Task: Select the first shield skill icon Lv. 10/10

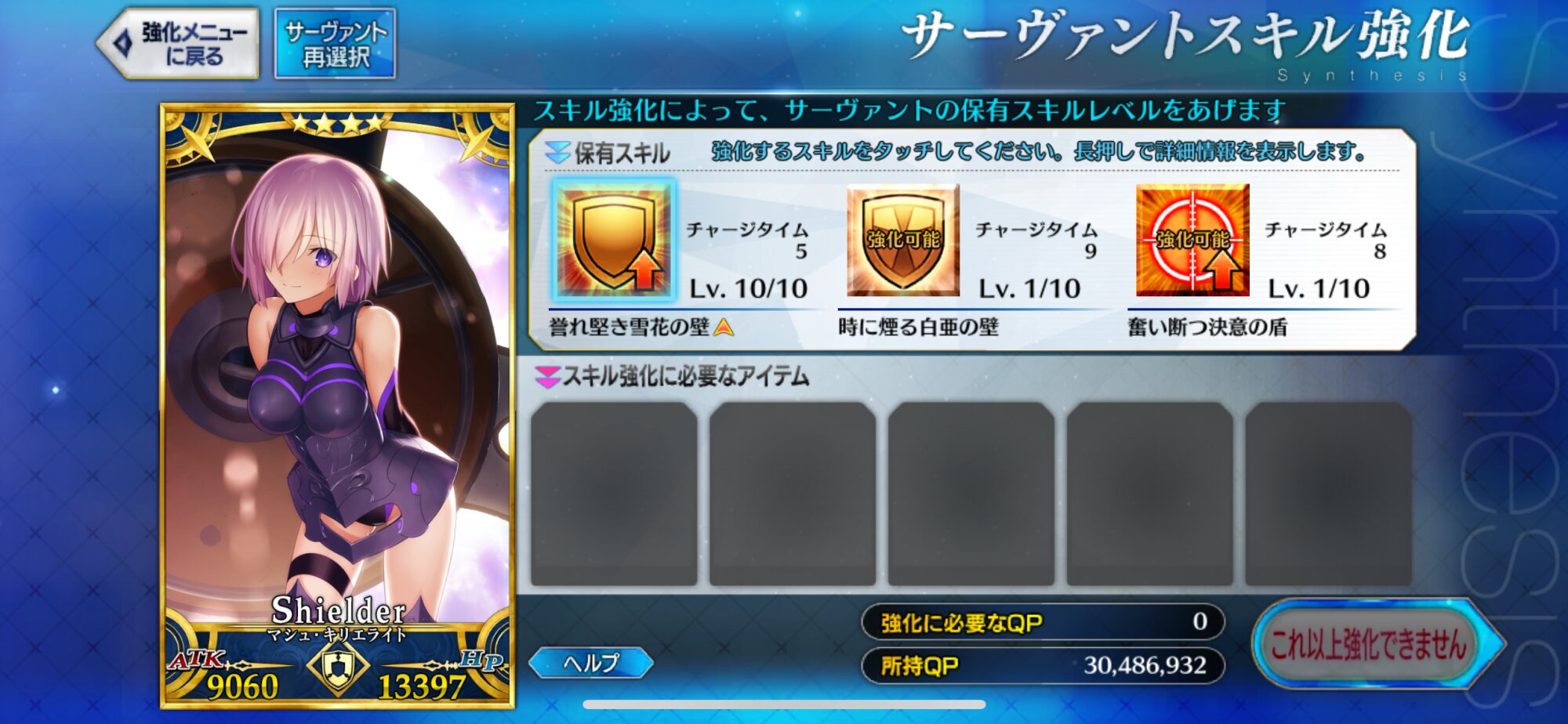Action: (x=613, y=240)
